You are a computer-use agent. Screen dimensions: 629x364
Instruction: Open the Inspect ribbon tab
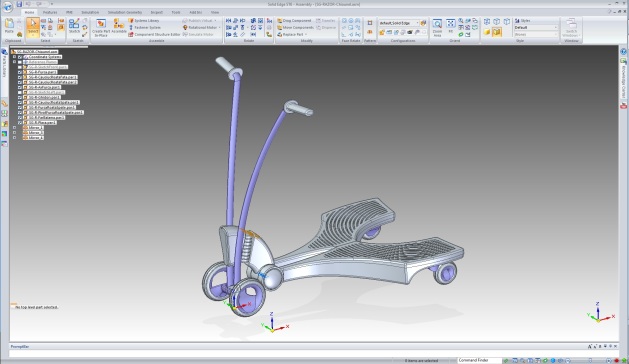tap(157, 12)
